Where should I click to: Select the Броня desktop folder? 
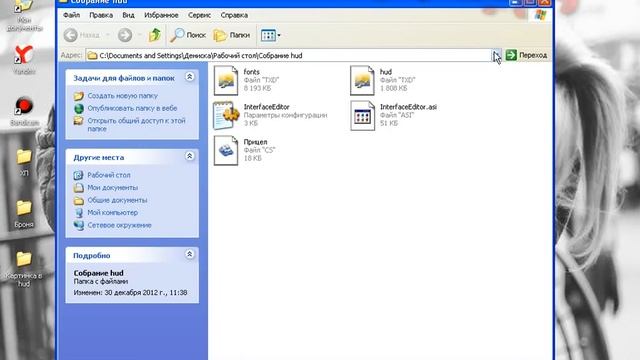coord(24,213)
